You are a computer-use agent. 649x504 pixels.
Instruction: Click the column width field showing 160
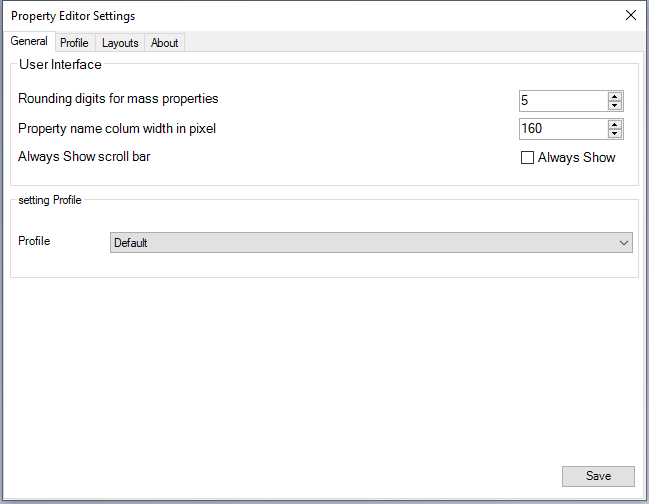click(563, 129)
